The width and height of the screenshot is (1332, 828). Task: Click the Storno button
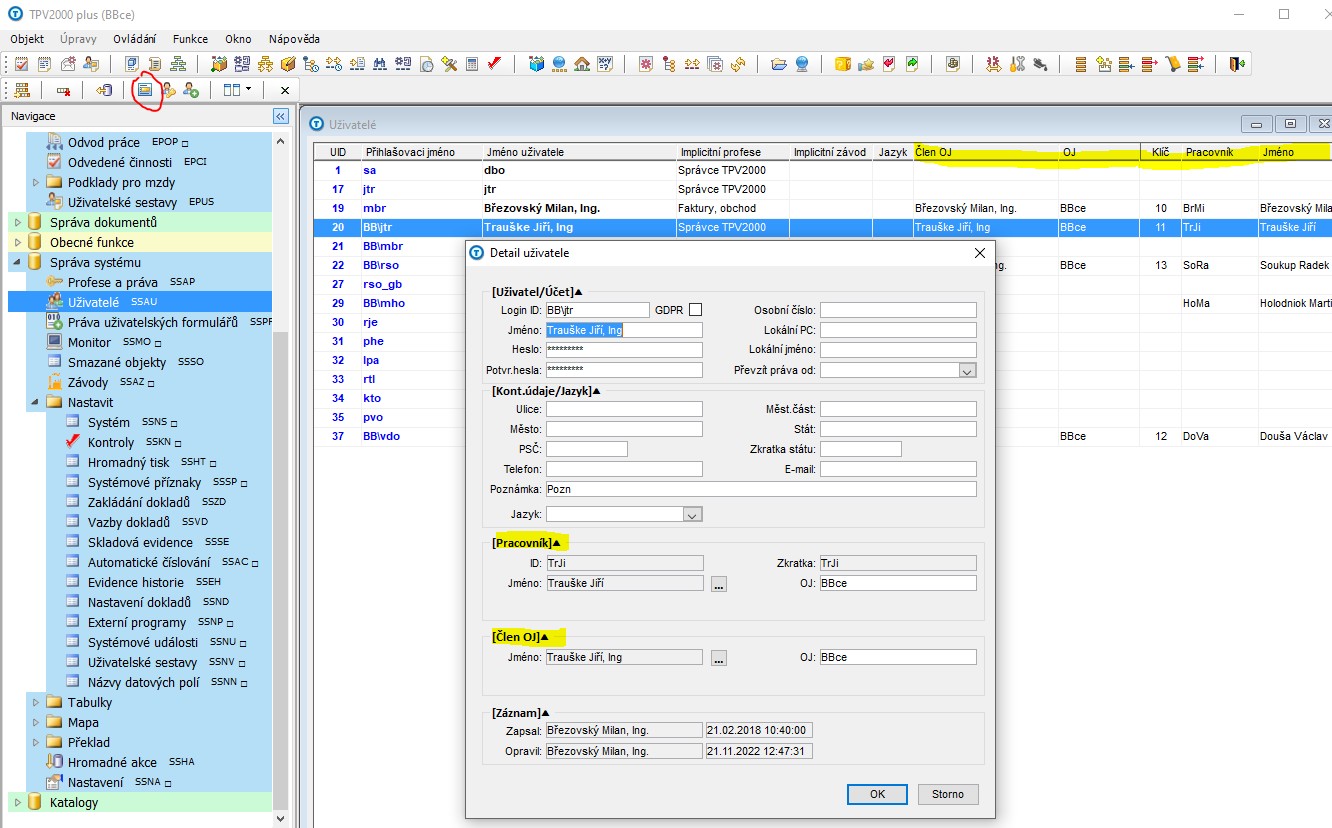click(x=947, y=794)
